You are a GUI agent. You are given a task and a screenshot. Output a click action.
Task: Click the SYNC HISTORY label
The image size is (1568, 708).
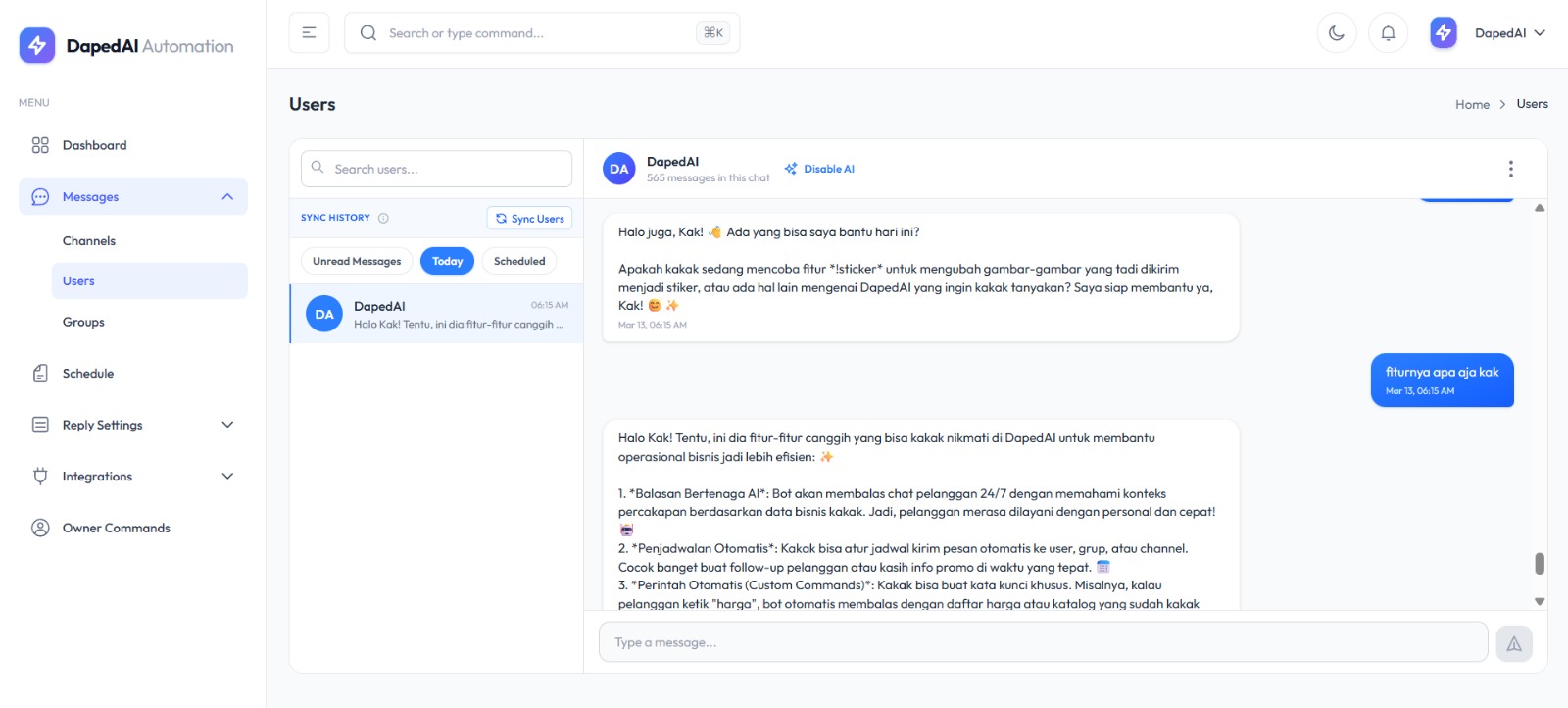(x=335, y=218)
